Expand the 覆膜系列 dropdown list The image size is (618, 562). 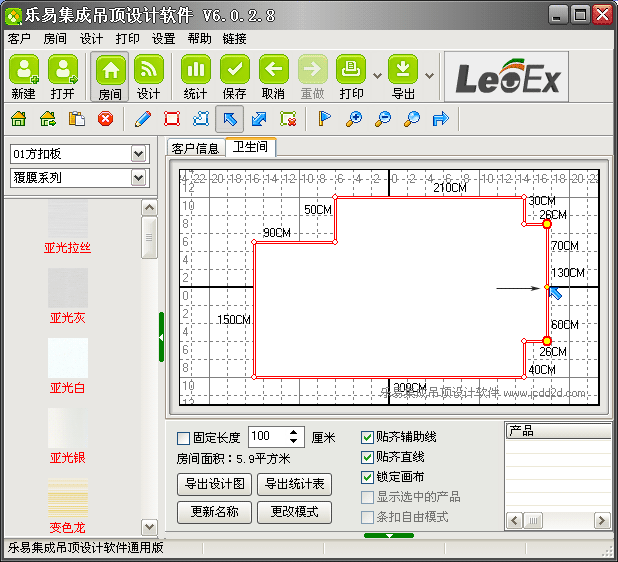(139, 178)
